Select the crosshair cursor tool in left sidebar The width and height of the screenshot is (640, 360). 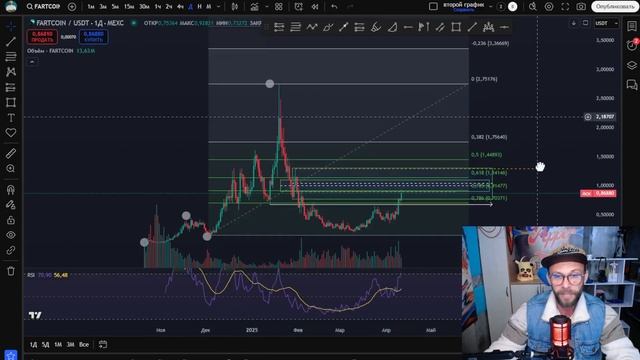click(x=11, y=26)
